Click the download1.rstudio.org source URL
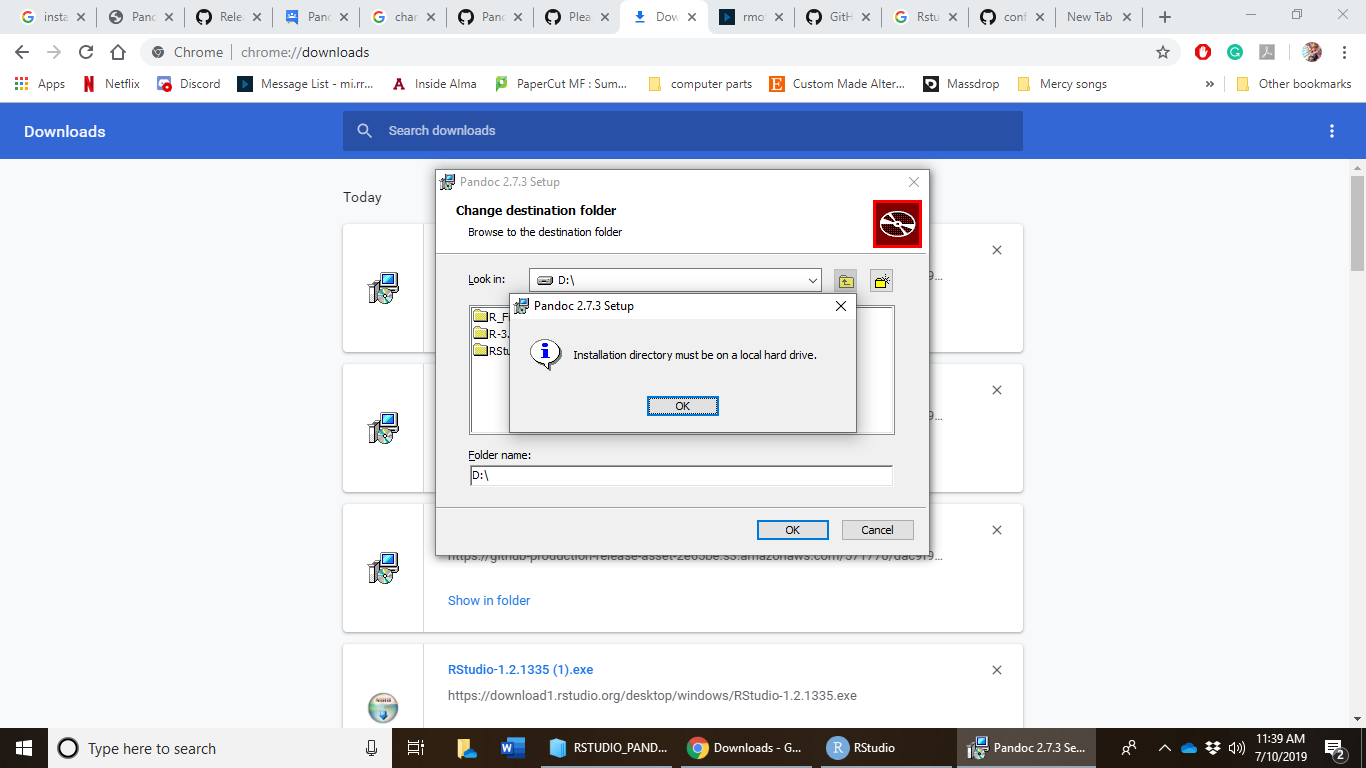Screen dimensions: 1366x768 652,695
